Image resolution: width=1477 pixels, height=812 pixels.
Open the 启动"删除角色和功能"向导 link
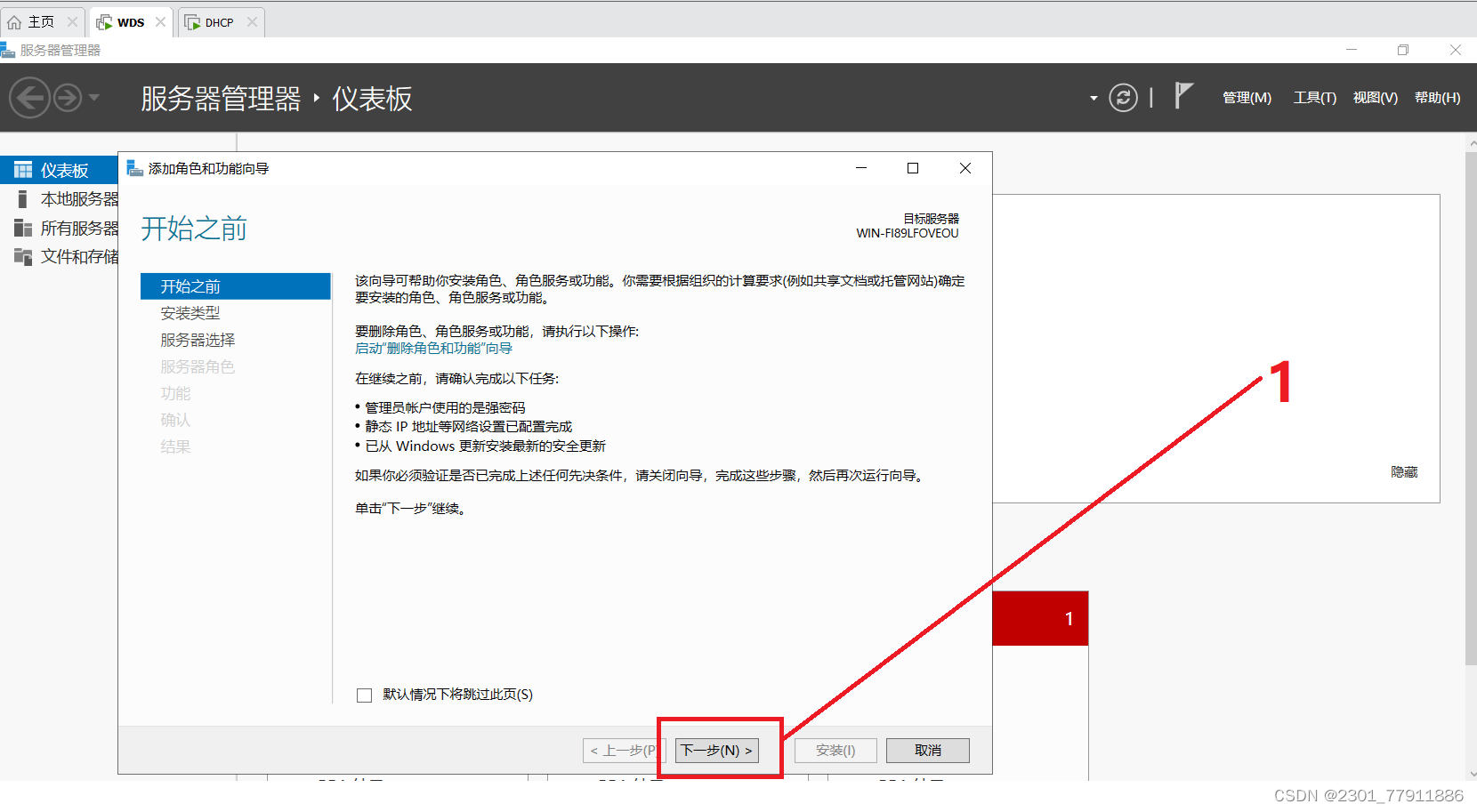[x=433, y=349]
